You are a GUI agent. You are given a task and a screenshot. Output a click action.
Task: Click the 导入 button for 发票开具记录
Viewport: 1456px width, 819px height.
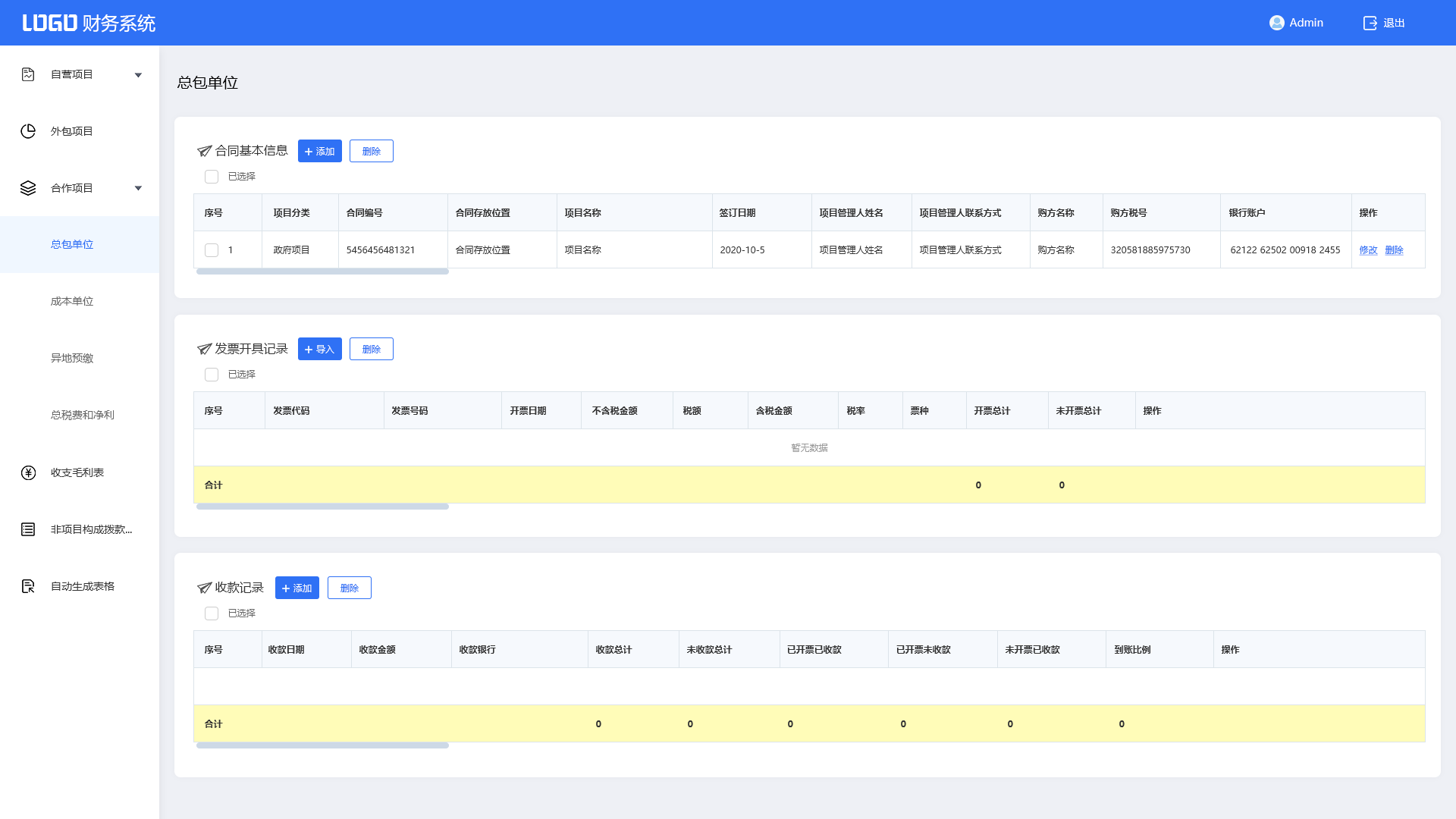(319, 350)
